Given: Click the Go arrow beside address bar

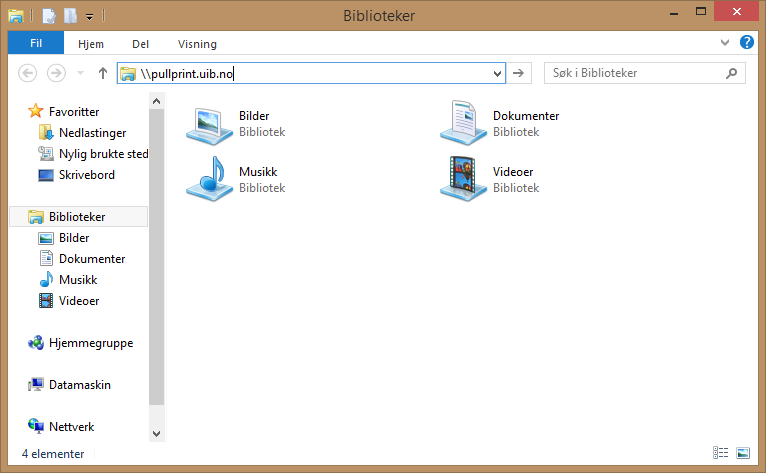Looking at the screenshot, I should pyautogui.click(x=519, y=73).
